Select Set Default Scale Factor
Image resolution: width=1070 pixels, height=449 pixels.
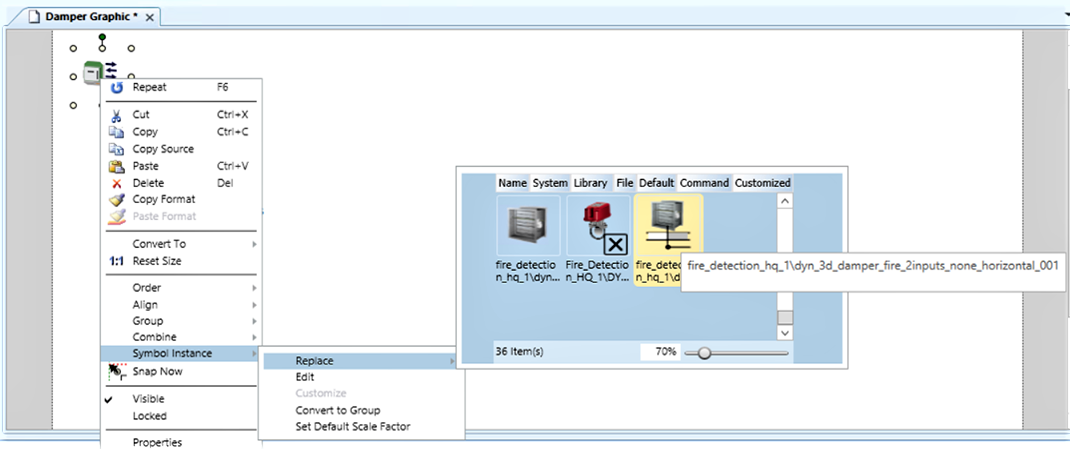[x=352, y=427]
